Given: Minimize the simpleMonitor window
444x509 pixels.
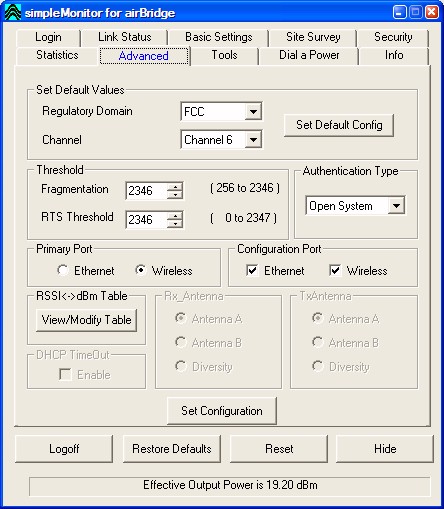Looking at the screenshot, I should [x=399, y=12].
